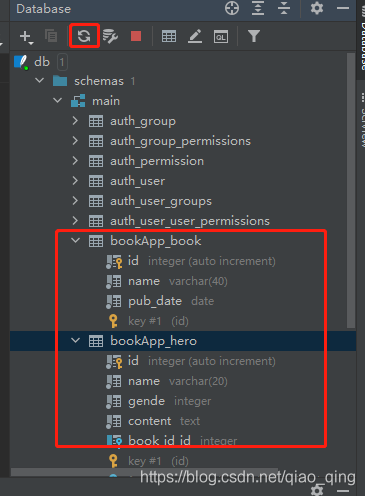
Task: Select the auth_user_user_permissions table name
Action: pyautogui.click(x=190, y=221)
